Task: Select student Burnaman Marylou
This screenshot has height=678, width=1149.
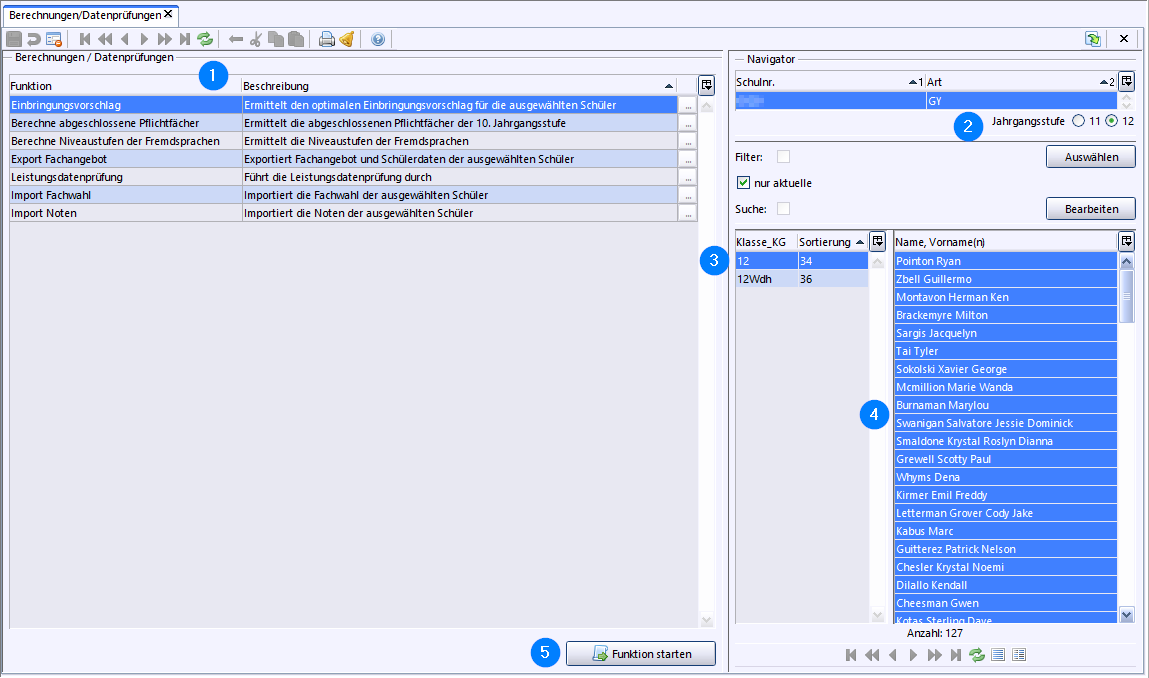Action: click(x=1005, y=405)
